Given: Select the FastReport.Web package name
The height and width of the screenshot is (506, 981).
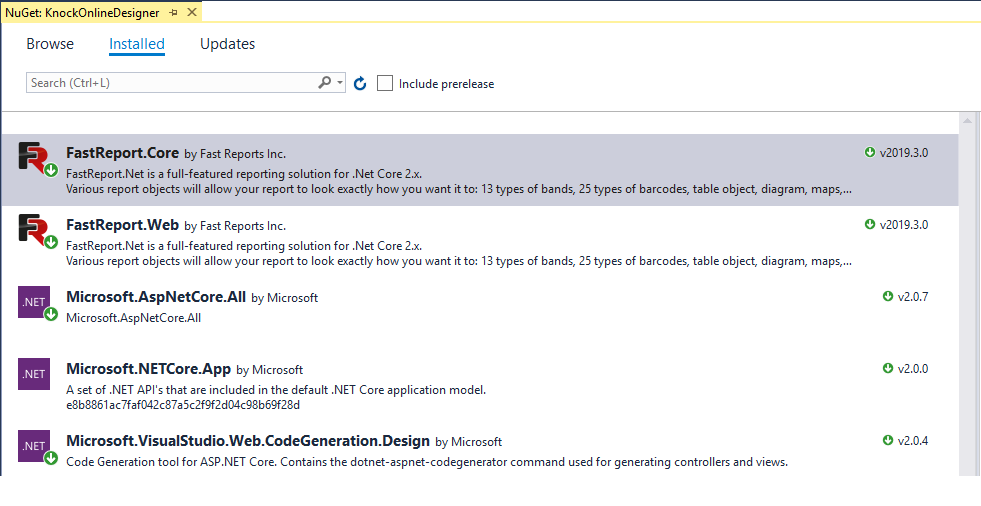Looking at the screenshot, I should tap(123, 225).
